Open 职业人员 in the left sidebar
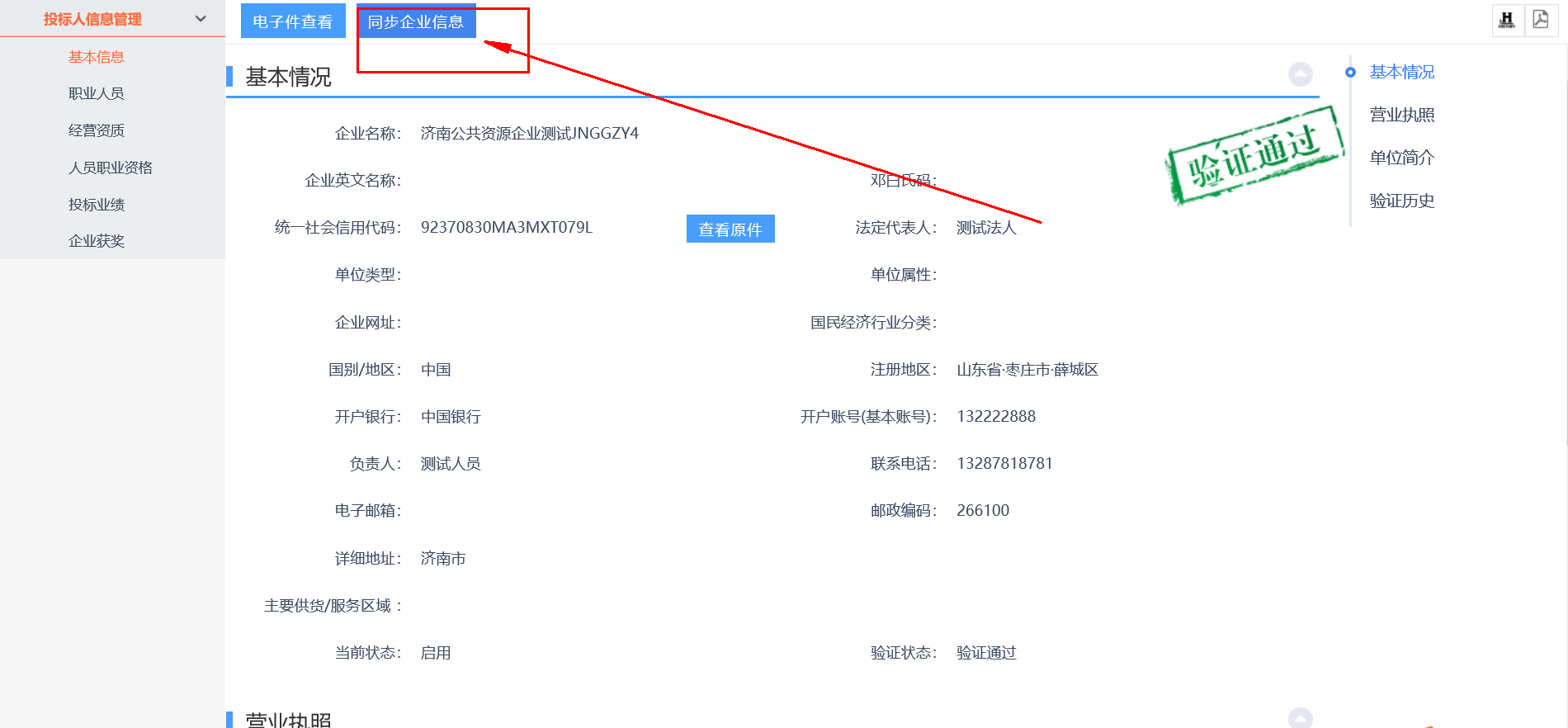Viewport: 1568px width, 728px height. 97,93
